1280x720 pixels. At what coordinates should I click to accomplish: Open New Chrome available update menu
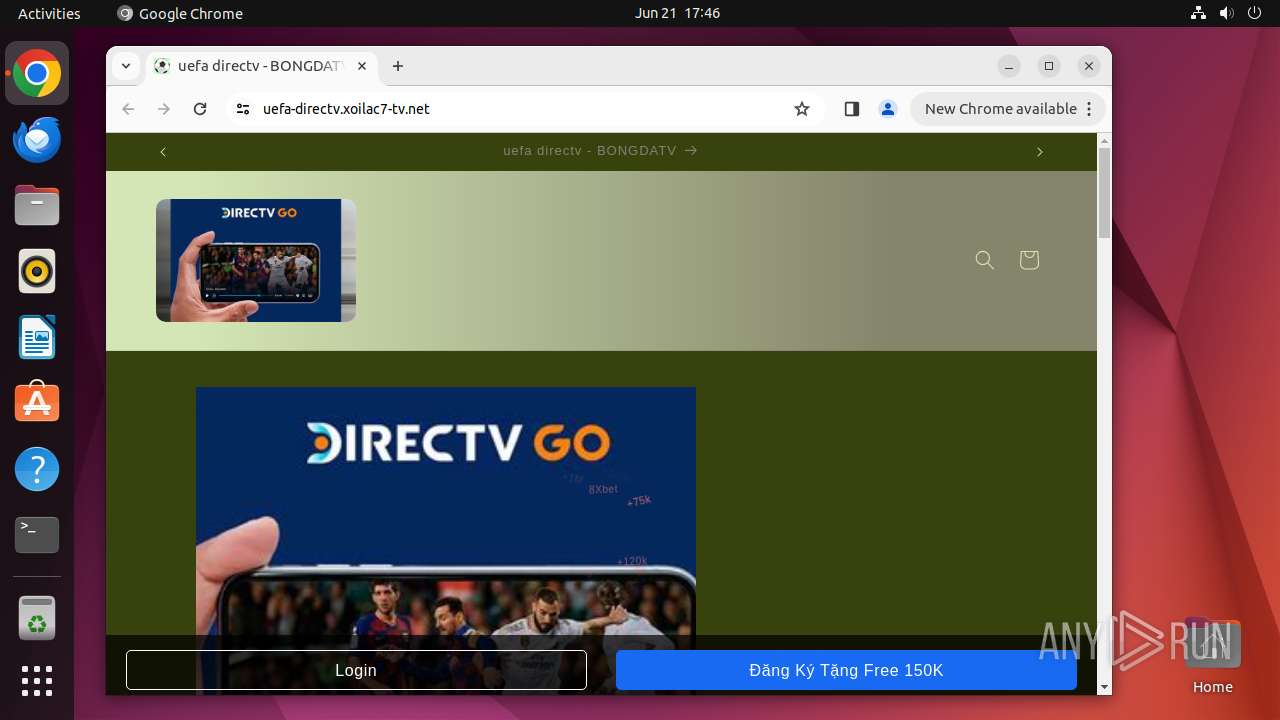(1008, 109)
